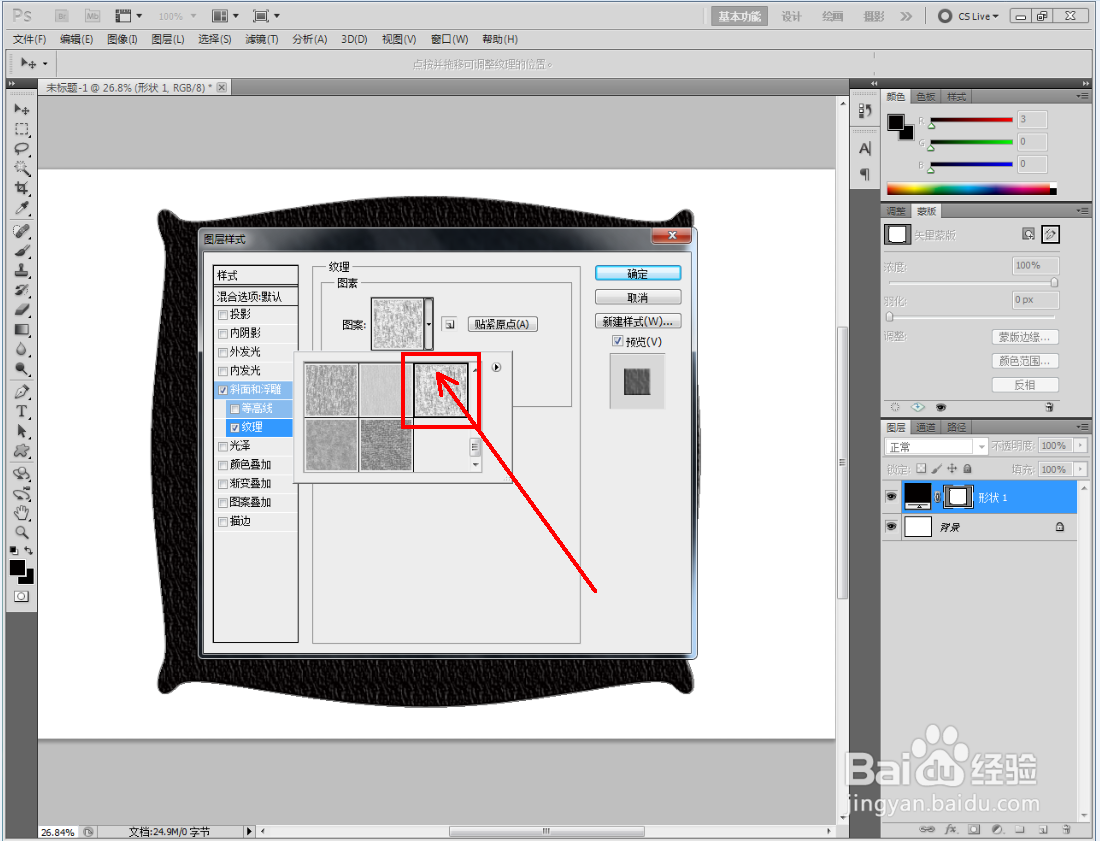Hide the 形状 1 layer visibility eye
This screenshot has width=1100, height=841.
[x=891, y=497]
